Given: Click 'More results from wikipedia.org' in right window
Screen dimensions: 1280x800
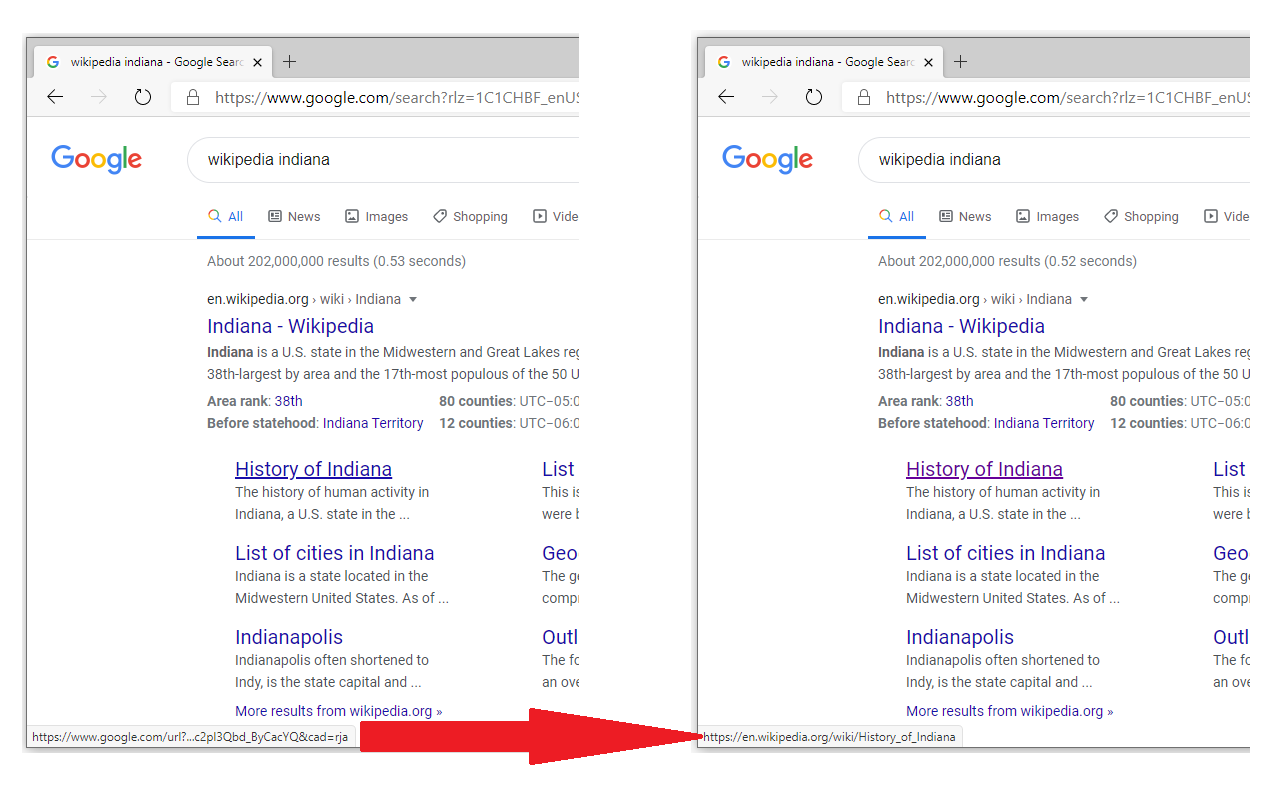Looking at the screenshot, I should click(x=1009, y=711).
